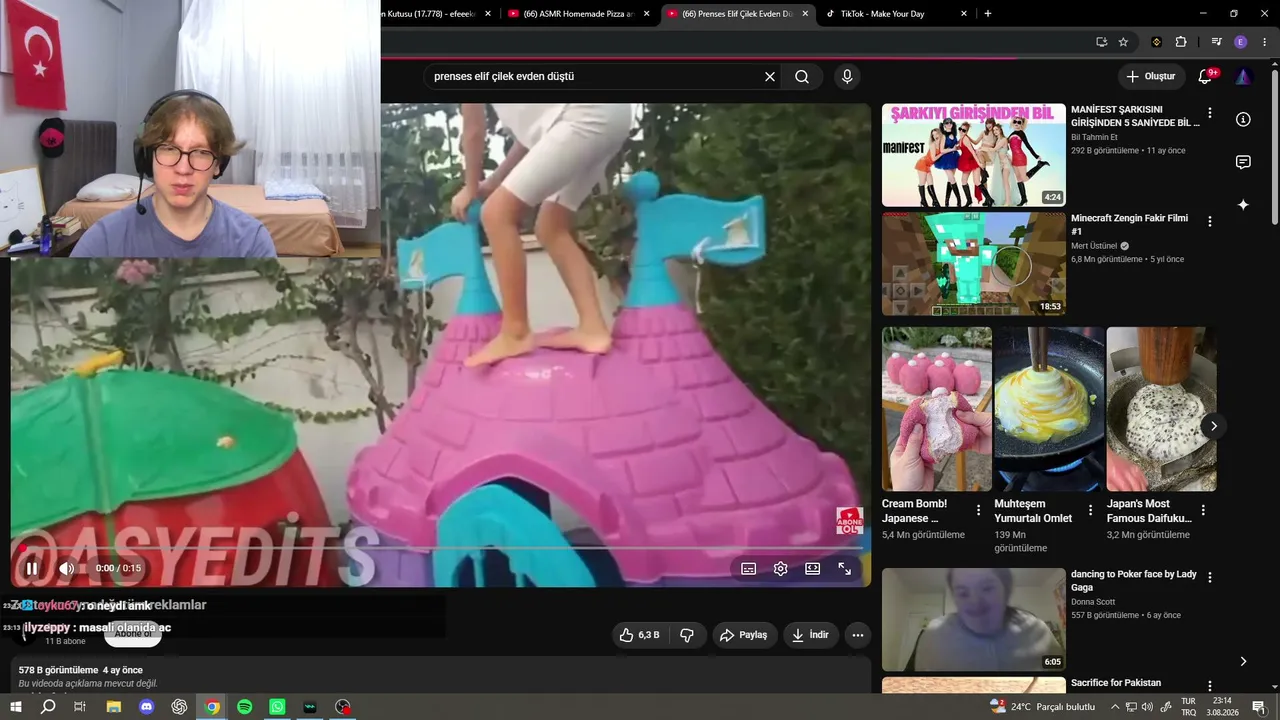This screenshot has height=720, width=1280.
Task: Enter fullscreen on the video player
Action: pyautogui.click(x=844, y=568)
